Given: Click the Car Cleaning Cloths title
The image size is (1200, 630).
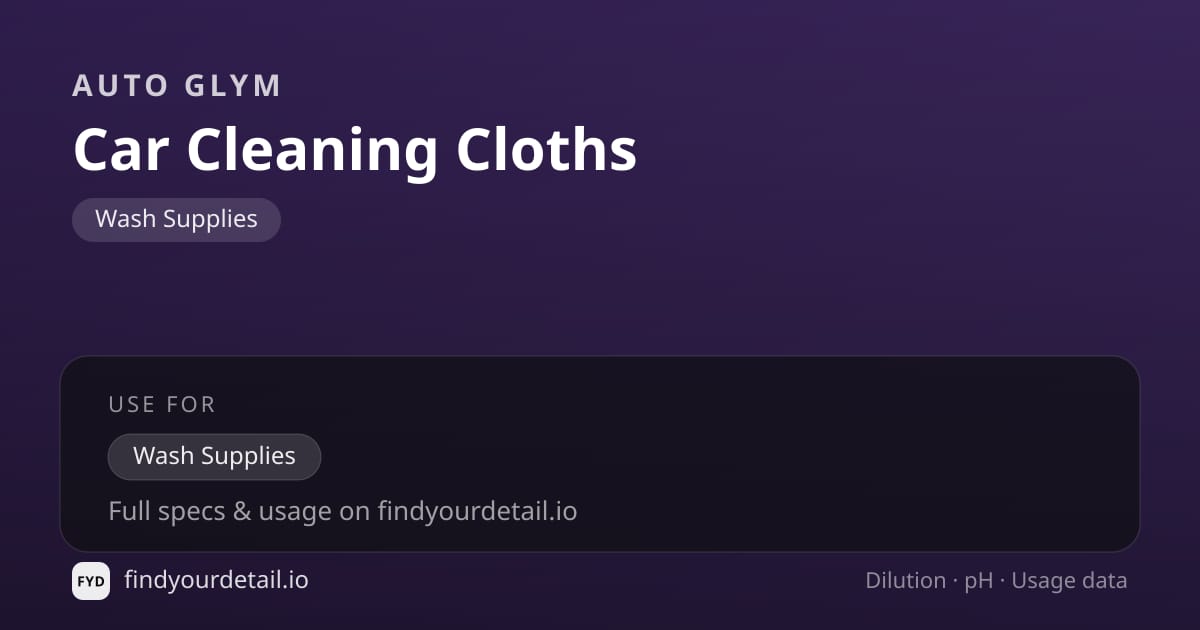Looking at the screenshot, I should [x=355, y=150].
